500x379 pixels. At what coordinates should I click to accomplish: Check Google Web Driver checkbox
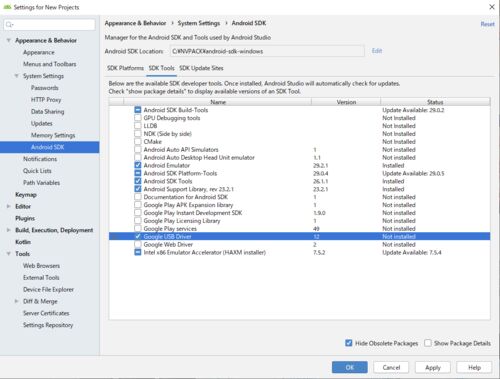point(138,244)
